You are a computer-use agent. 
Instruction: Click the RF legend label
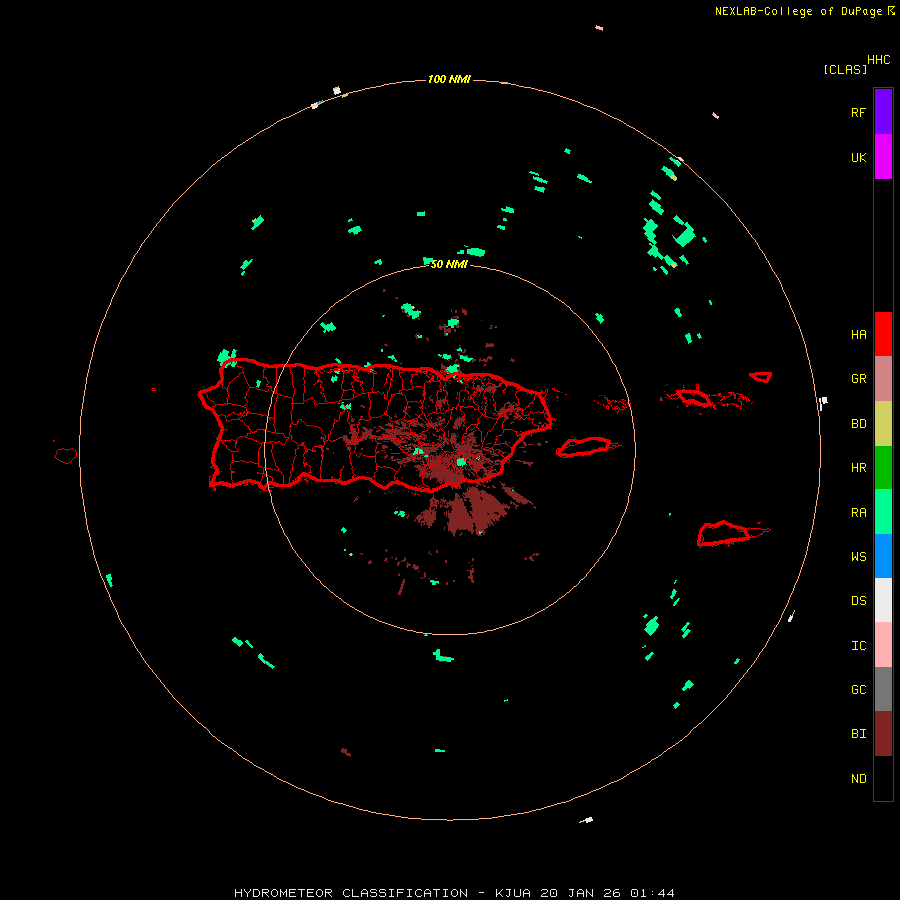[x=858, y=112]
